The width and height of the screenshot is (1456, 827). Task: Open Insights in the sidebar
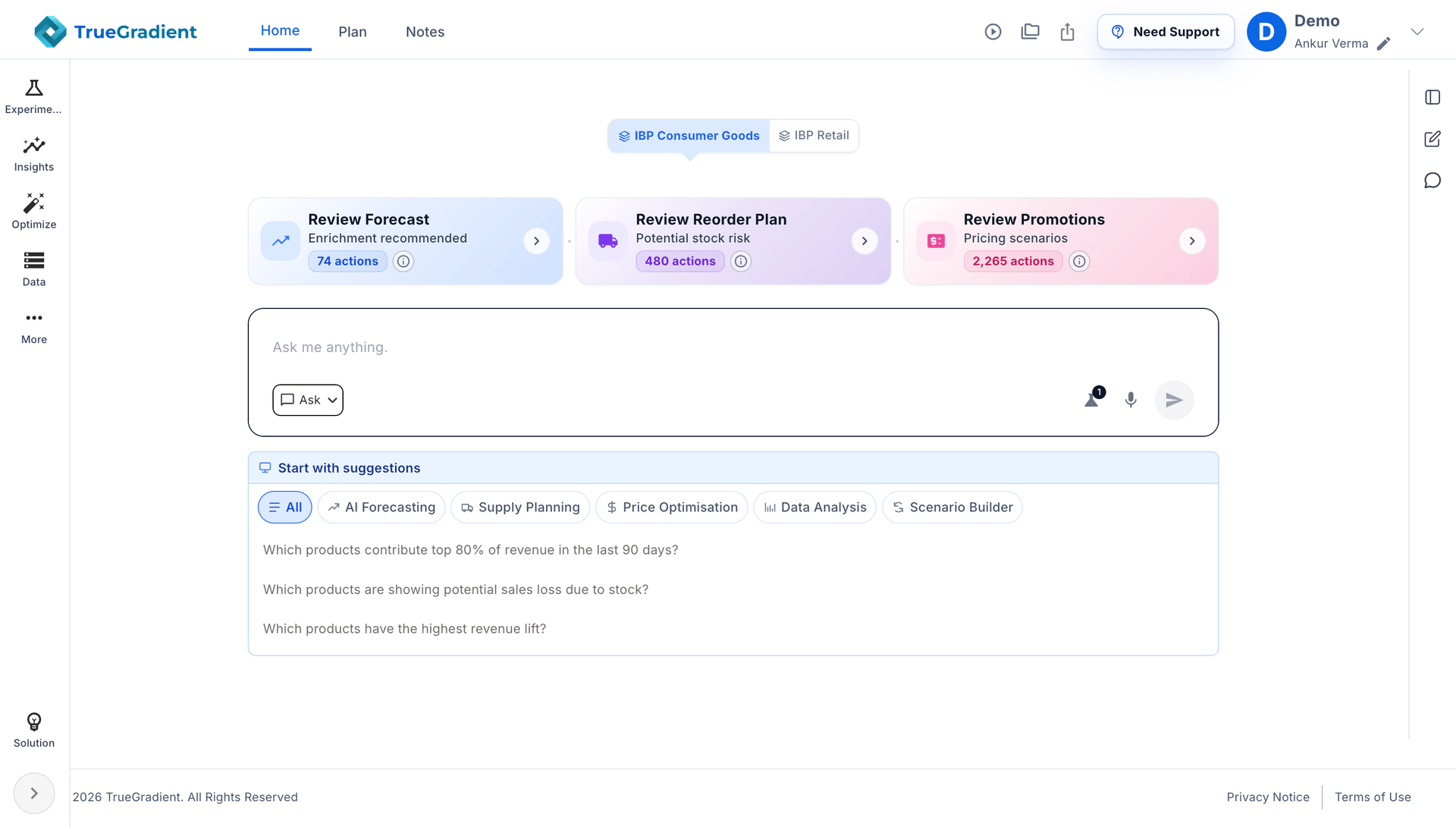(x=34, y=154)
